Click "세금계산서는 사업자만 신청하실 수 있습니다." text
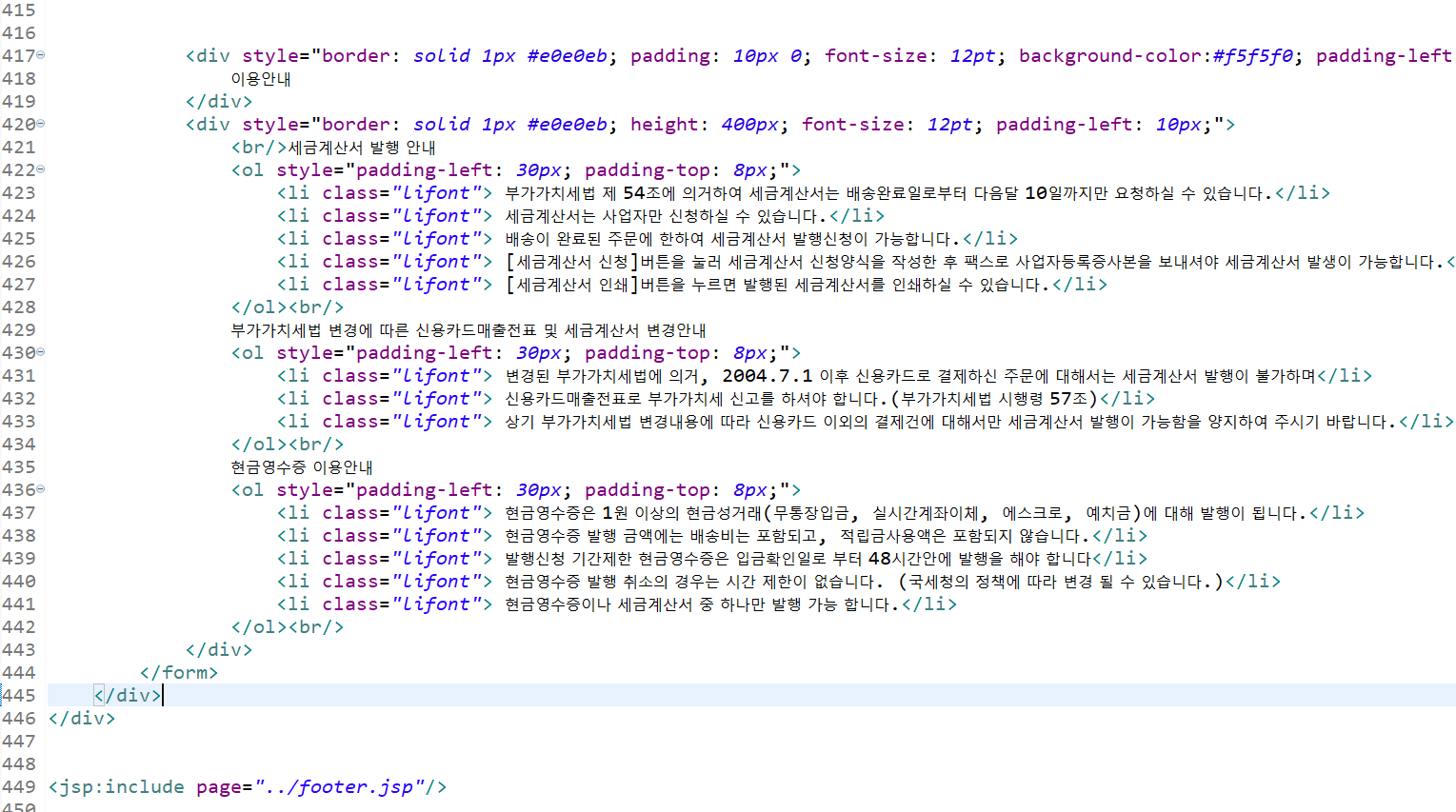 pos(666,216)
